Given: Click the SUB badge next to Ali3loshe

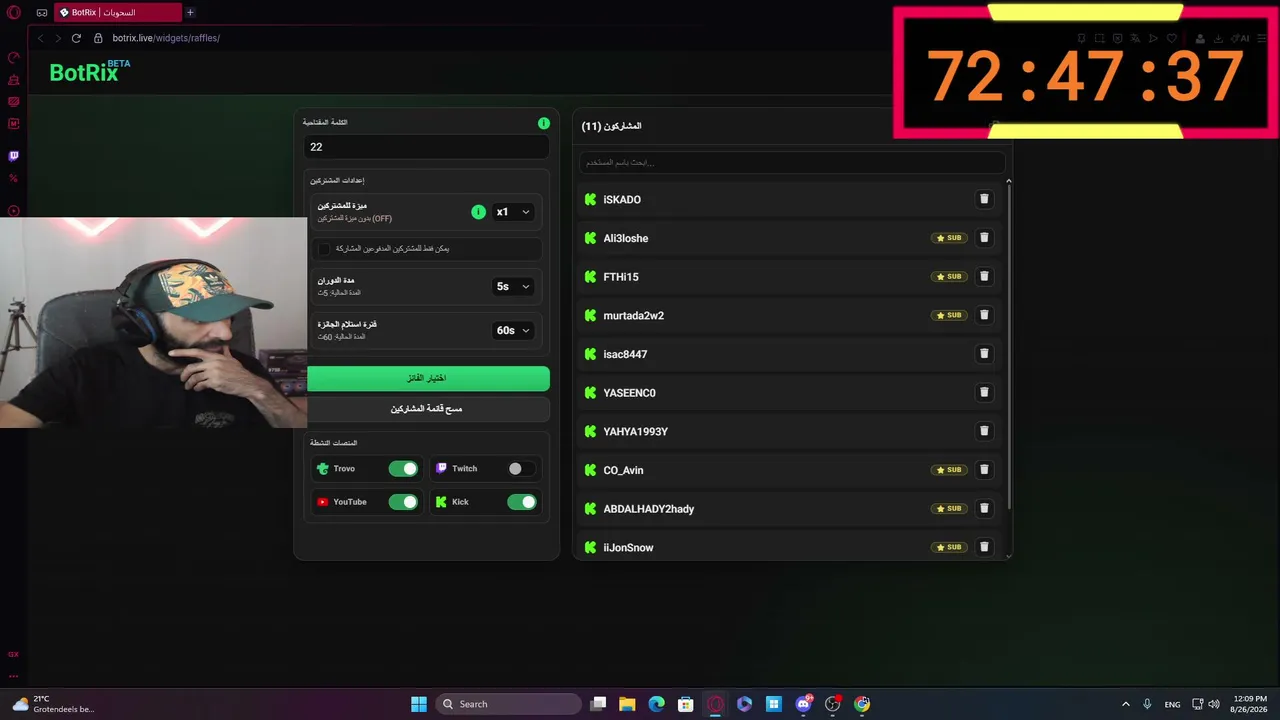Looking at the screenshot, I should pos(948,238).
